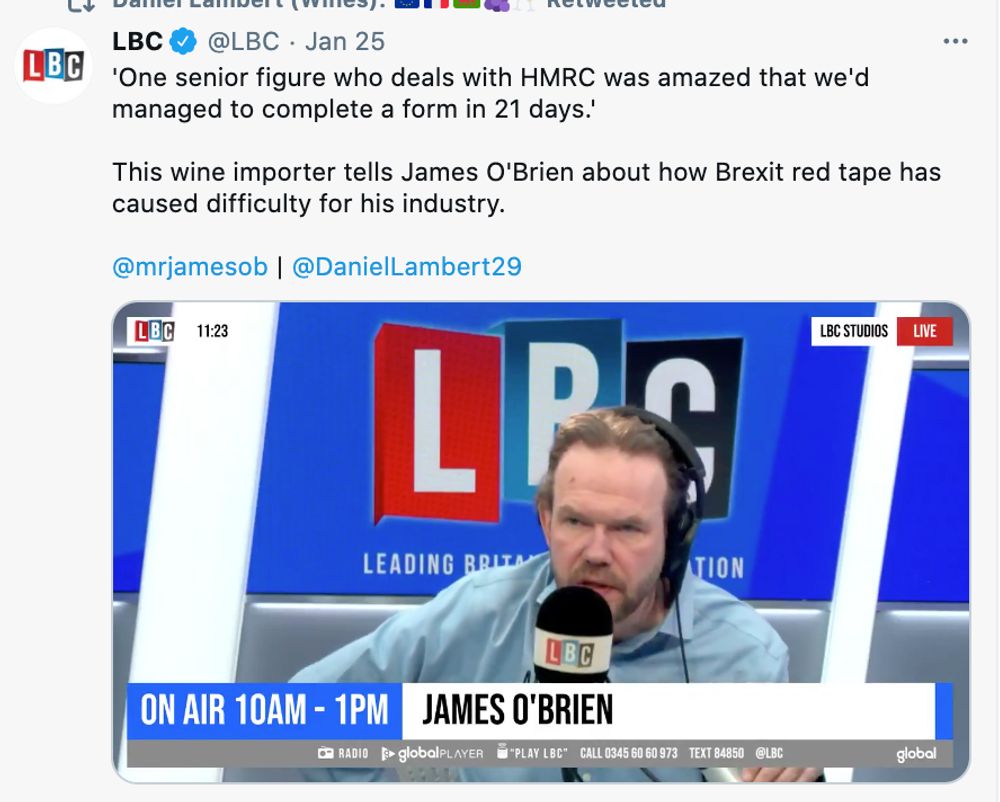Open the @mrjamesob mention link
This screenshot has width=1000, height=802.
pos(190,266)
